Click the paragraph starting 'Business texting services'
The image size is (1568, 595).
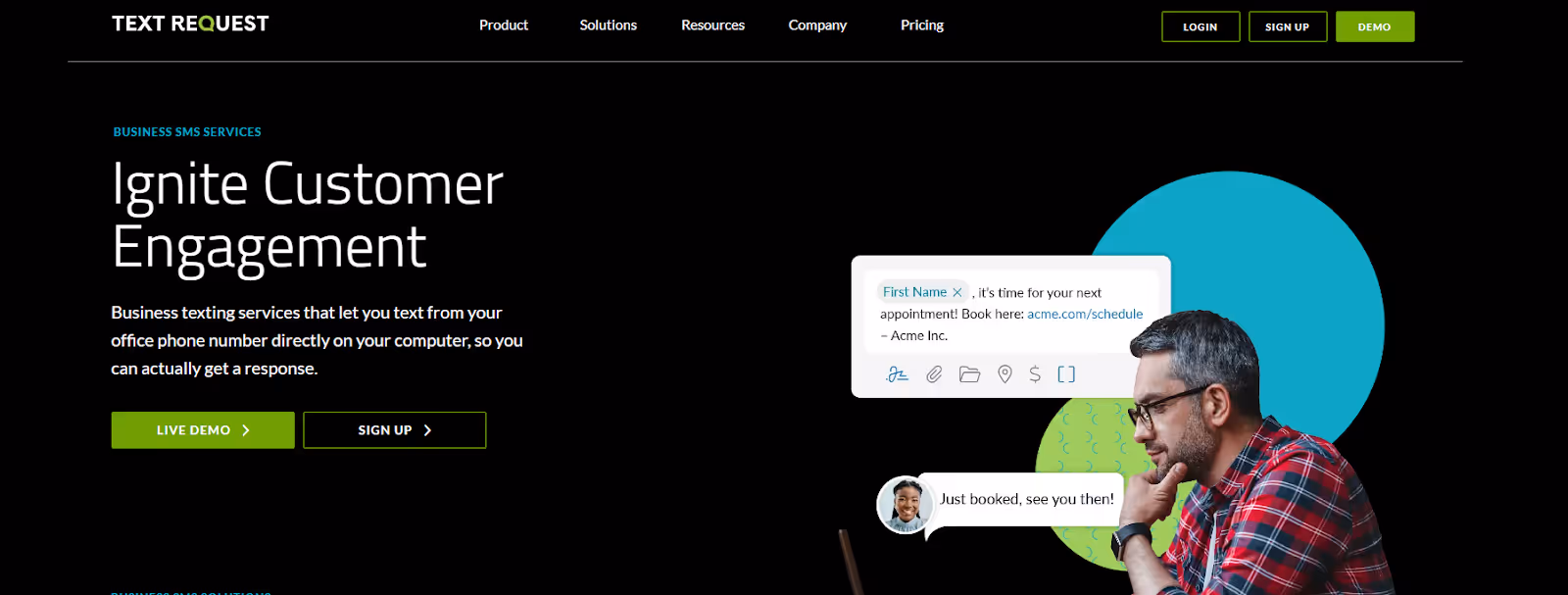pyautogui.click(x=317, y=340)
